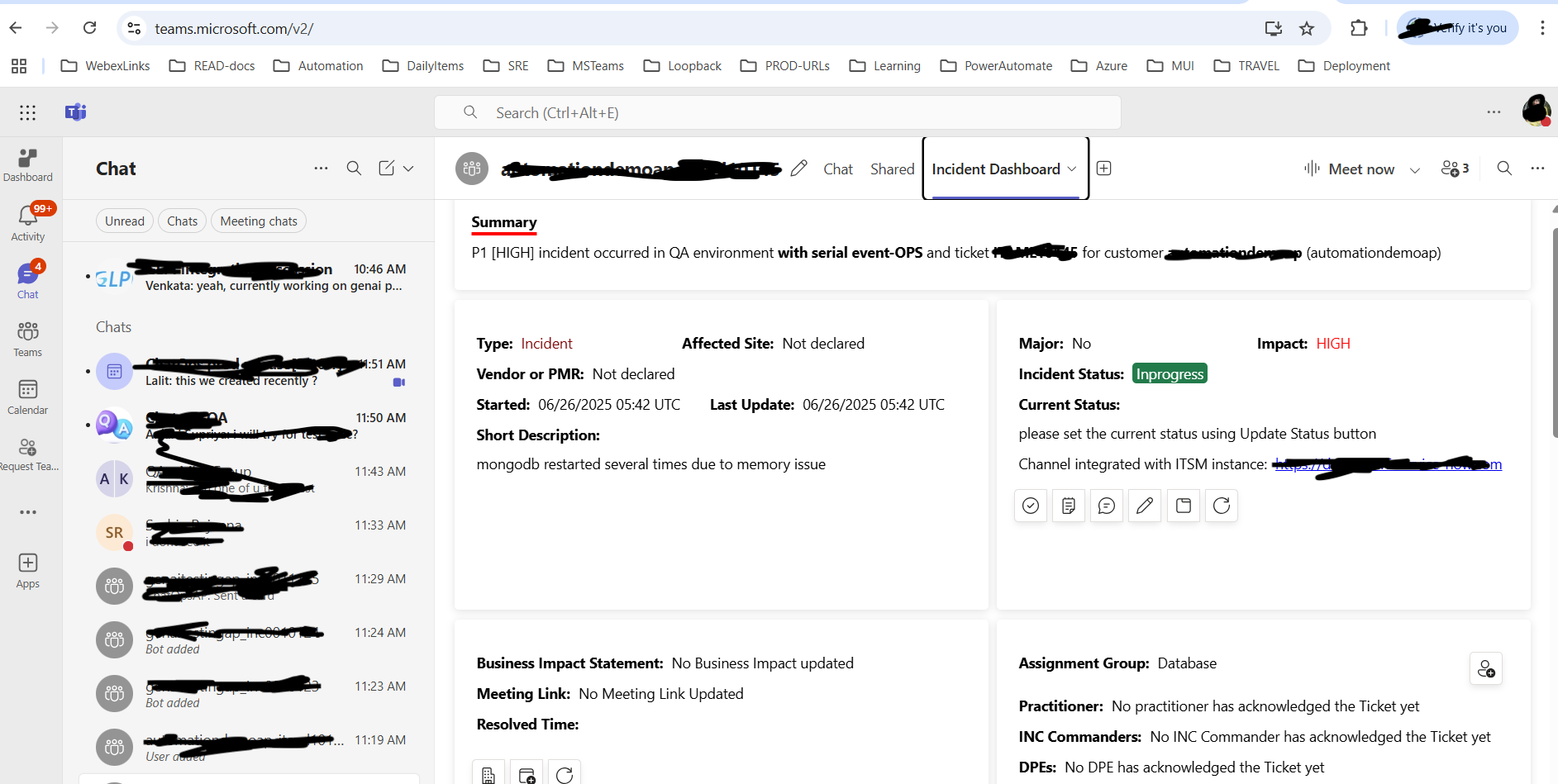Select the Chat tab in the channel header
The height and width of the screenshot is (784, 1558).
point(838,169)
